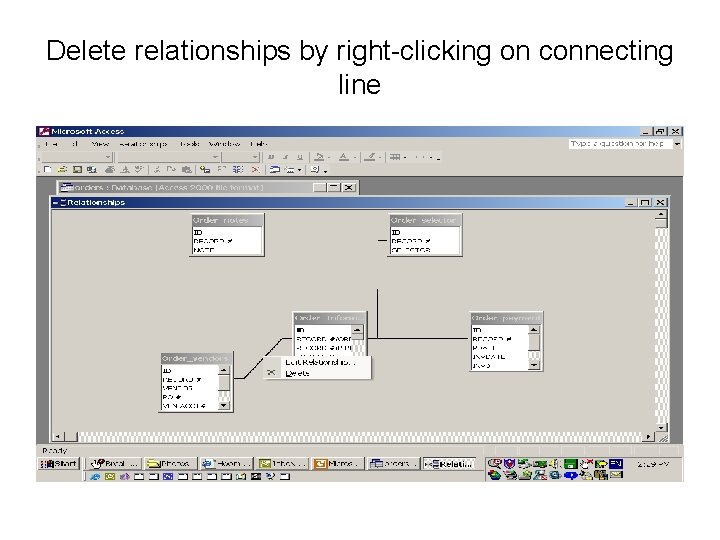The height and width of the screenshot is (540, 720).
Task: Click the Open folder toolbar icon
Action: pos(62,170)
